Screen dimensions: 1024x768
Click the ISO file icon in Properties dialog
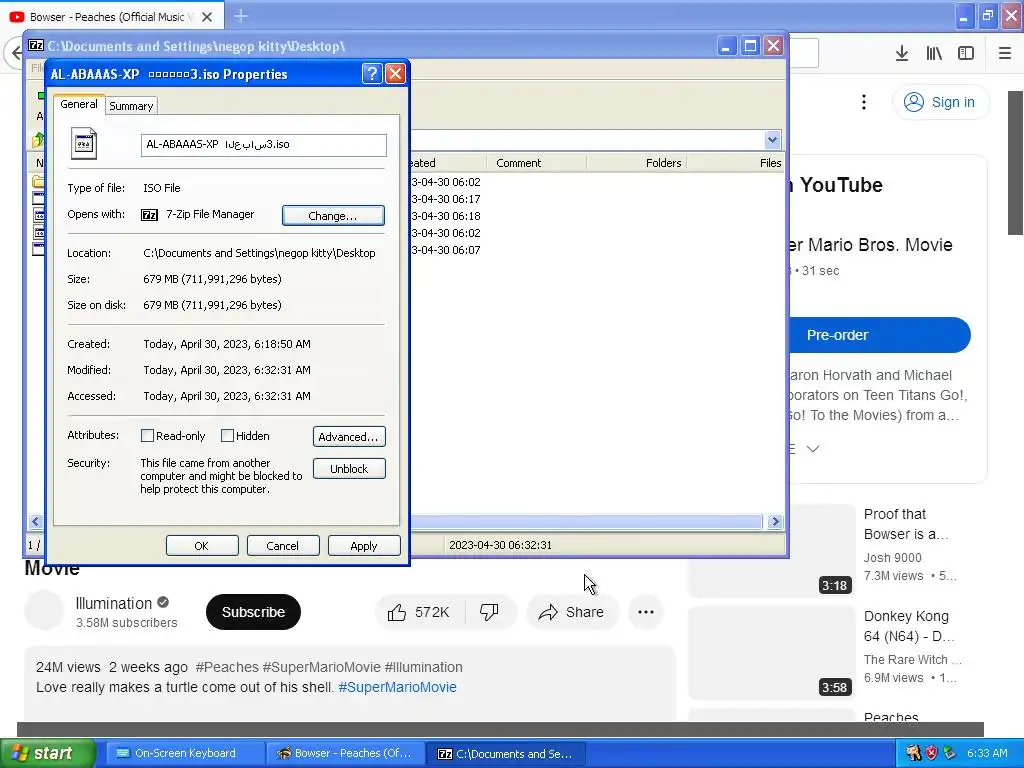[84, 144]
